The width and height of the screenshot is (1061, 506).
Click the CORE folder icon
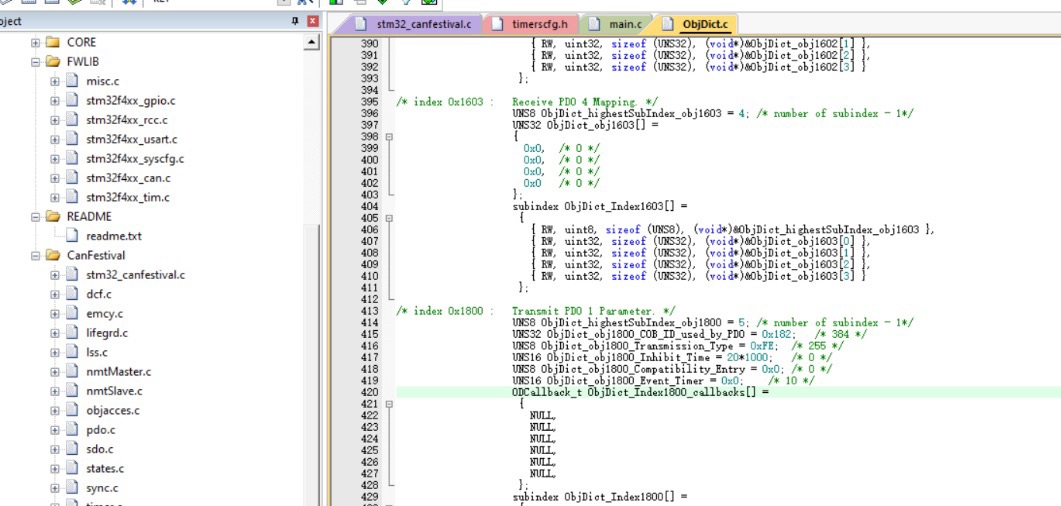(53, 42)
